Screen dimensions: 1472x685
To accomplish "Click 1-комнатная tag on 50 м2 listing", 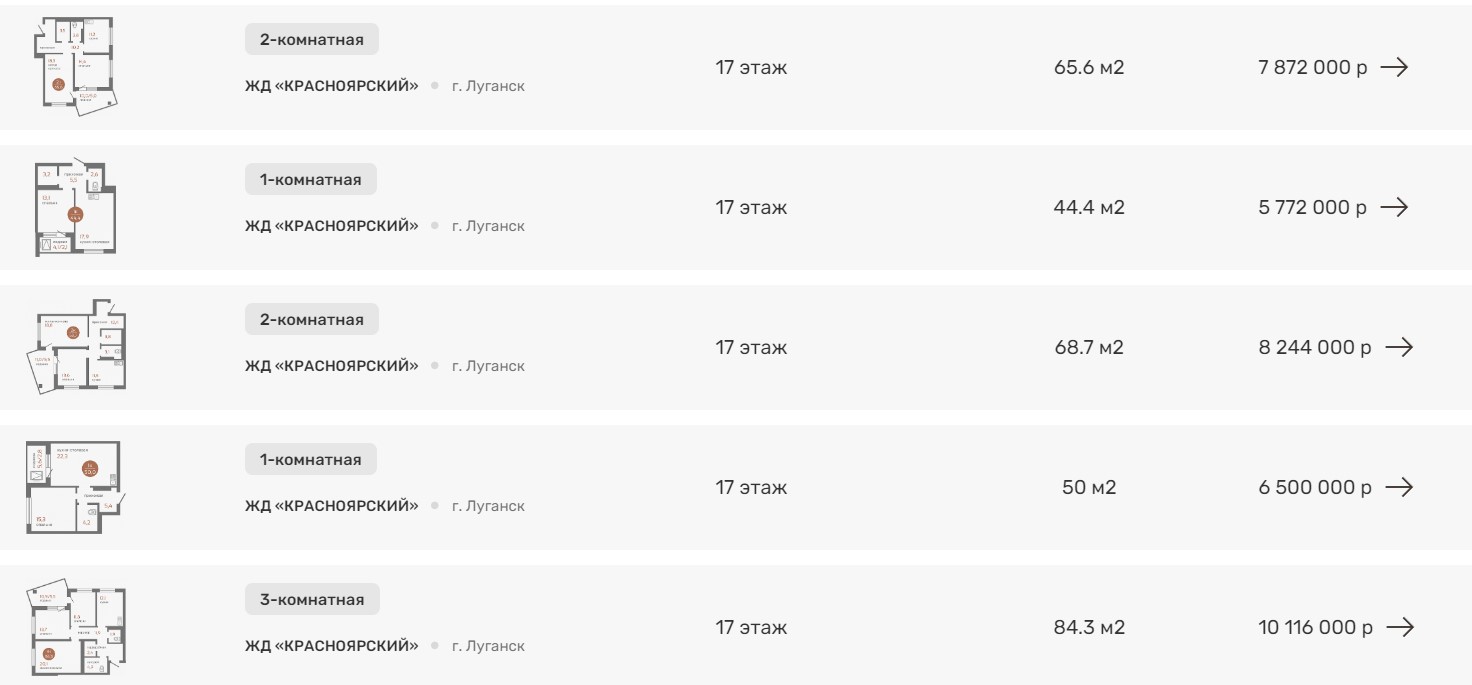I will click(311, 460).
